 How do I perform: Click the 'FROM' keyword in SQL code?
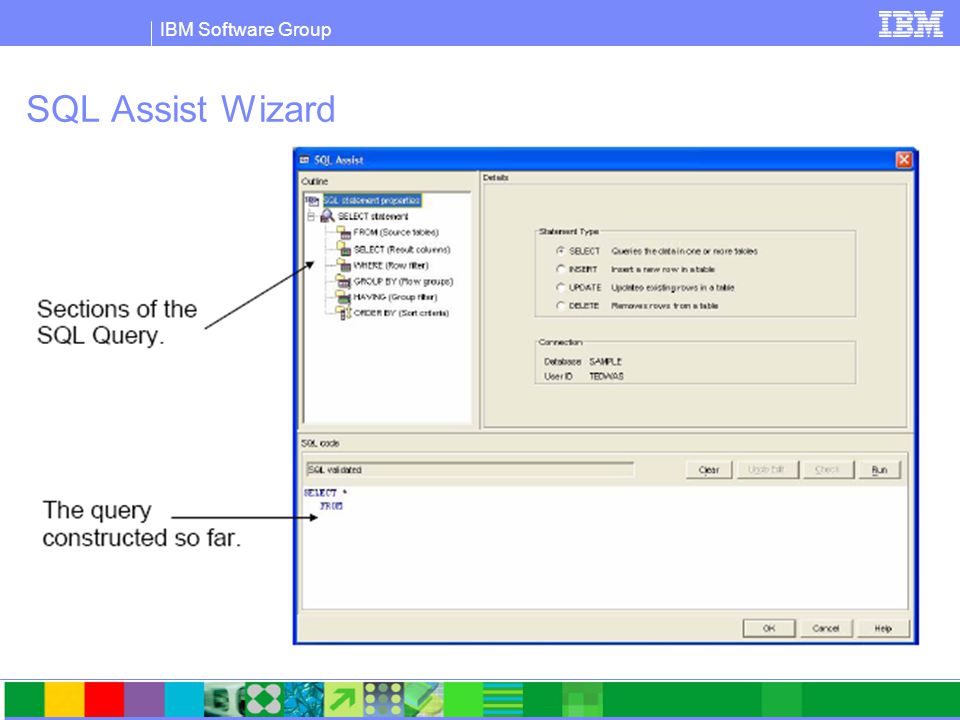(x=331, y=506)
